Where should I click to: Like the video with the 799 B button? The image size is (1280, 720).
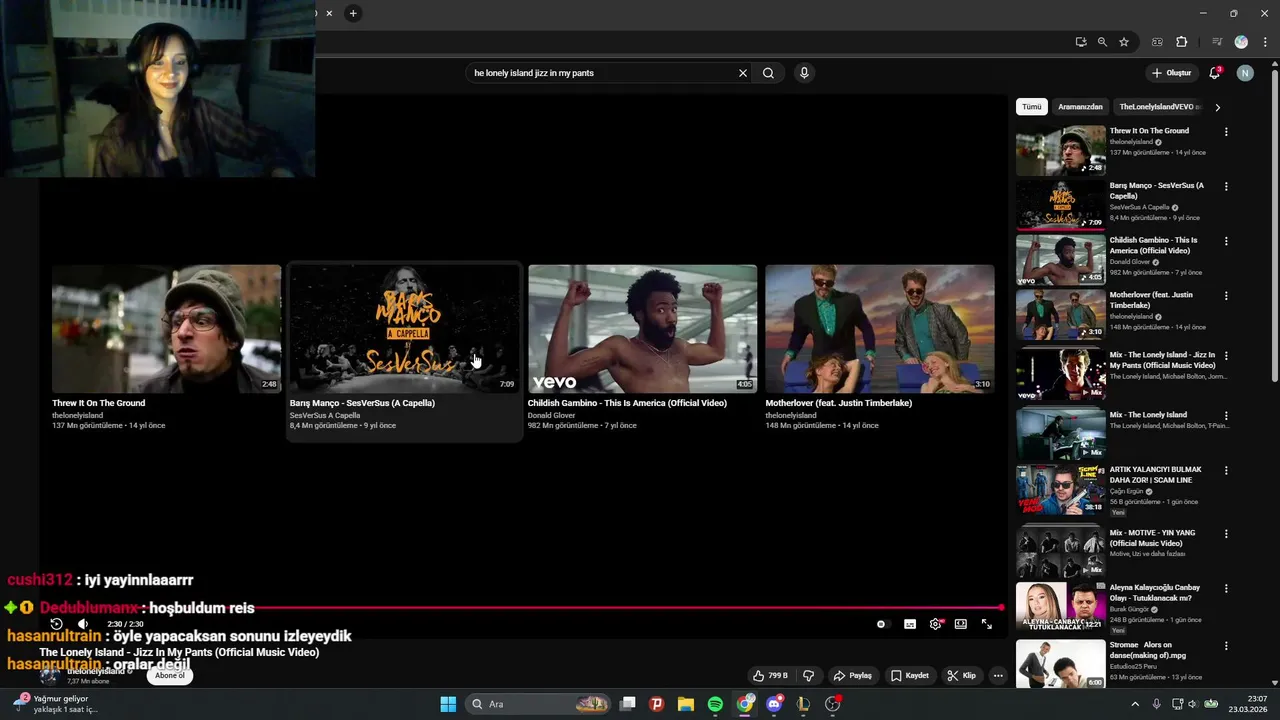tap(770, 676)
